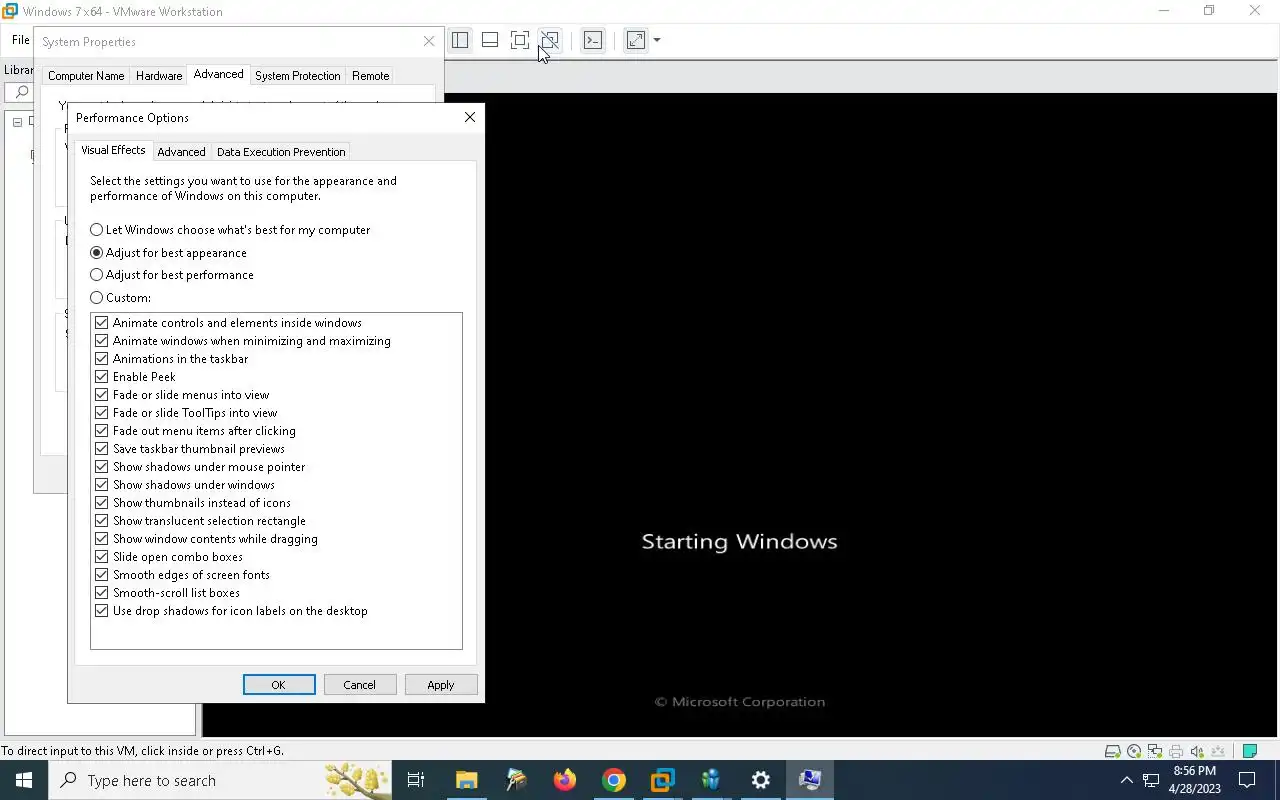Click the Unity mode icon
Viewport: 1280px width, 800px height.
(x=549, y=40)
